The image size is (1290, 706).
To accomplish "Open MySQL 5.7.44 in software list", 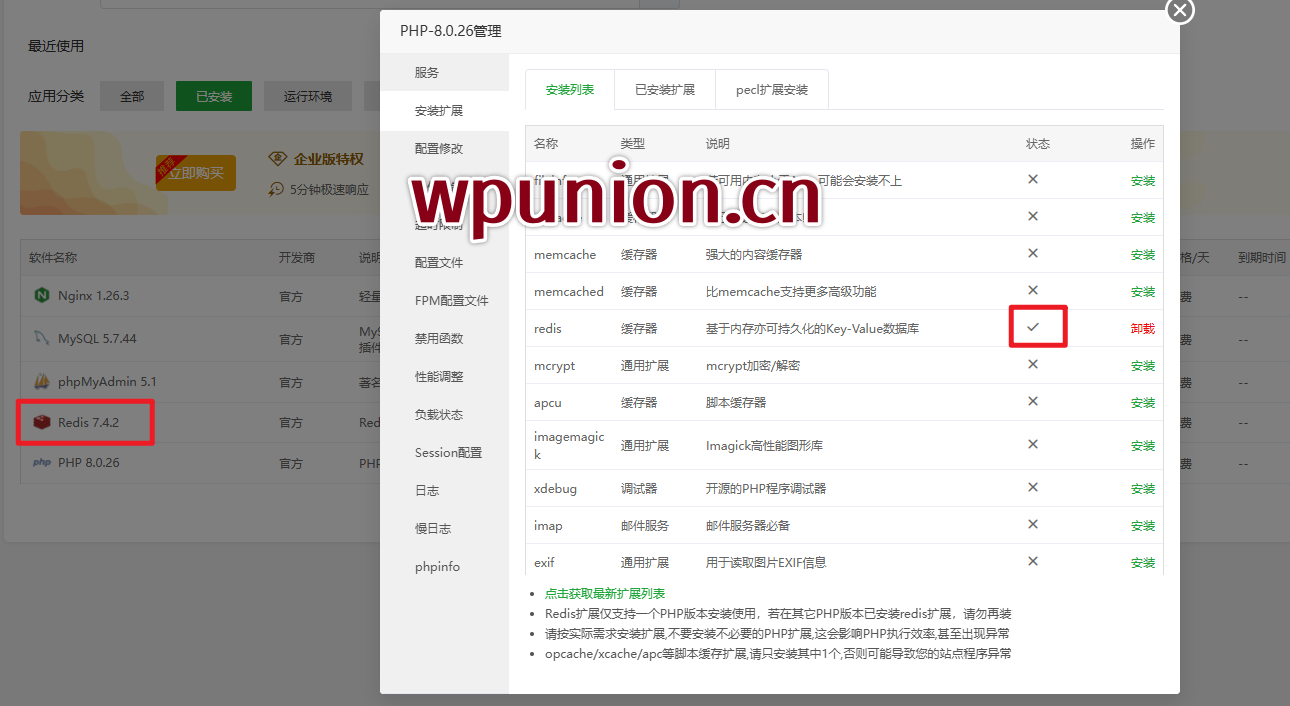I will pyautogui.click(x=97, y=339).
